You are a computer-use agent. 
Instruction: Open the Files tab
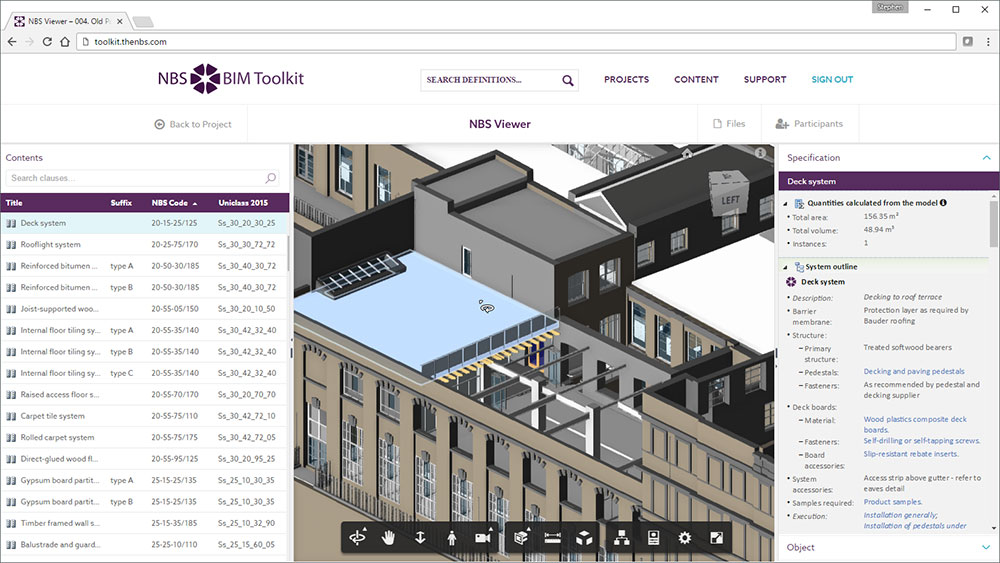tap(728, 124)
